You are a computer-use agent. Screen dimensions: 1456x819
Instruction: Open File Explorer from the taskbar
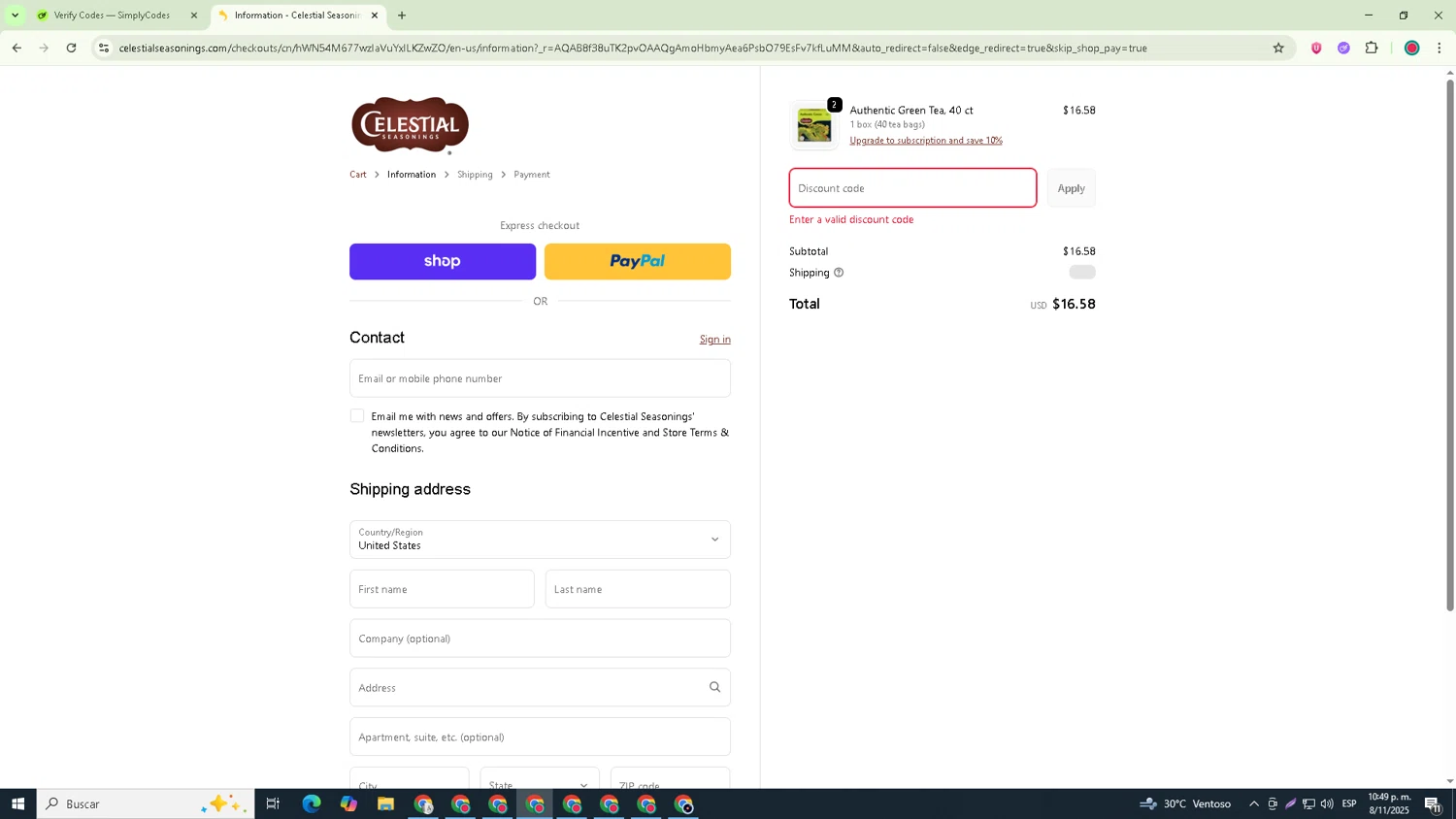[385, 803]
